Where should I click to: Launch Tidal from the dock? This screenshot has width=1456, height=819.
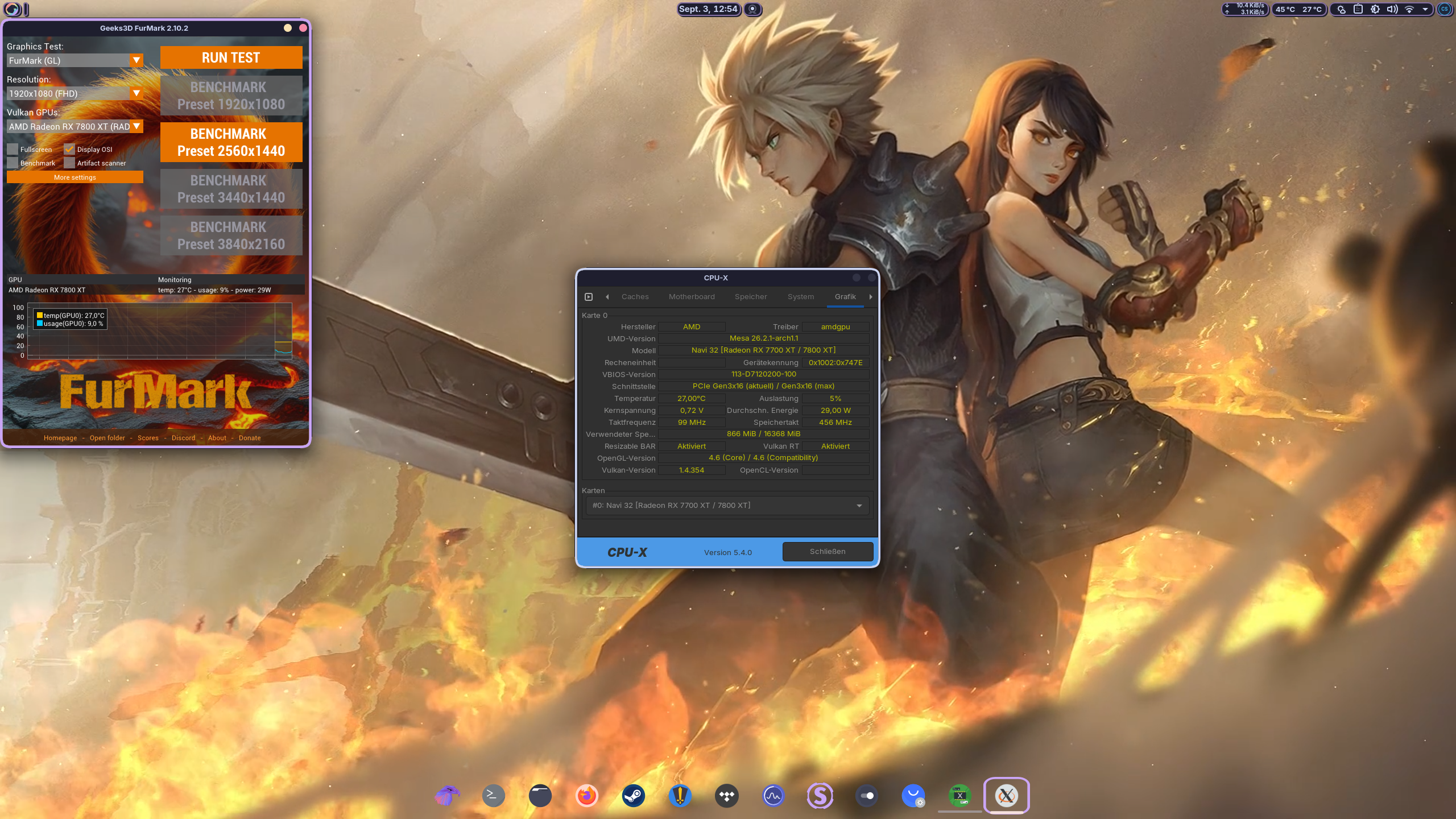click(727, 795)
